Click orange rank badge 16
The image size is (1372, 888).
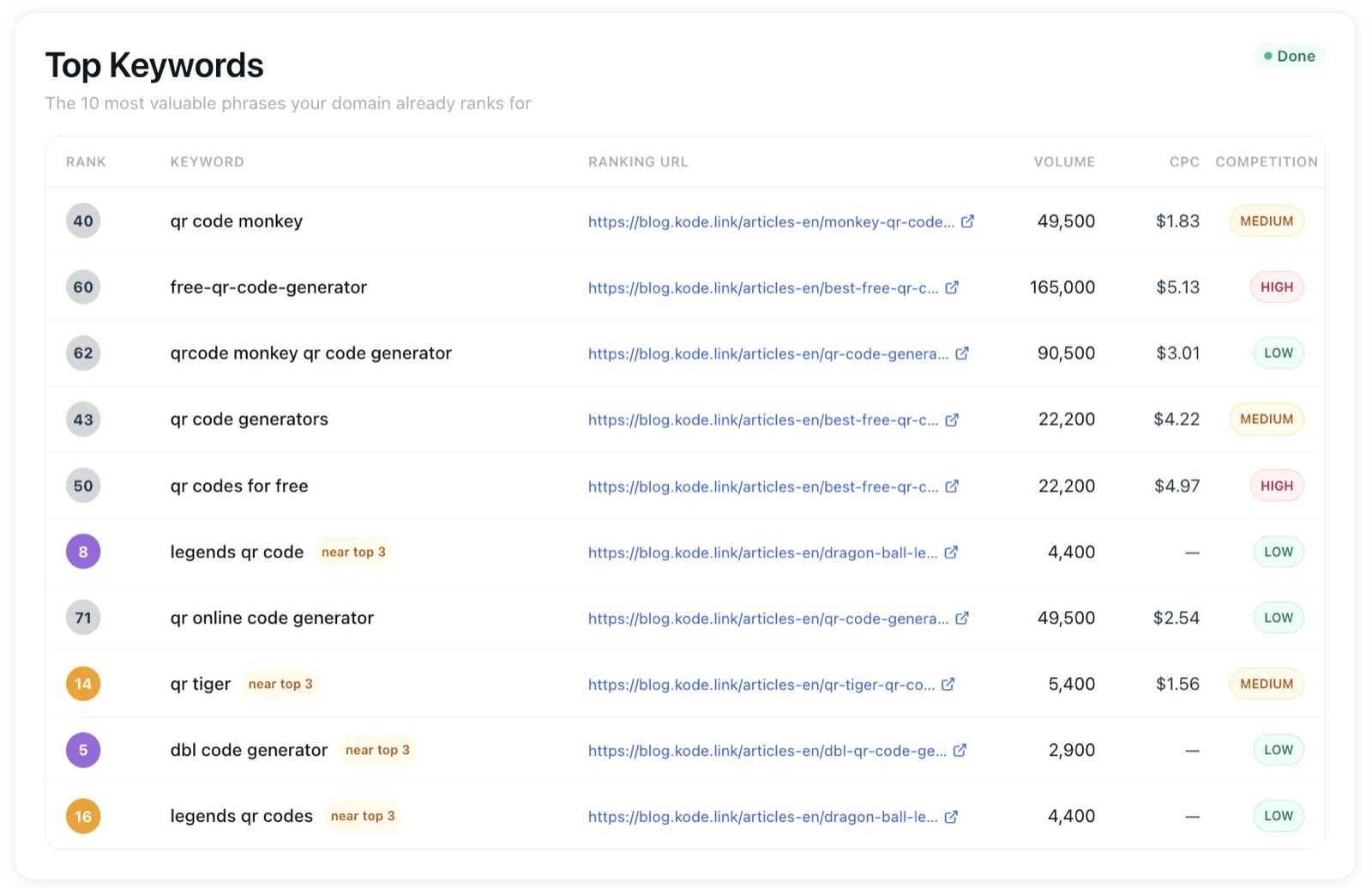click(83, 816)
